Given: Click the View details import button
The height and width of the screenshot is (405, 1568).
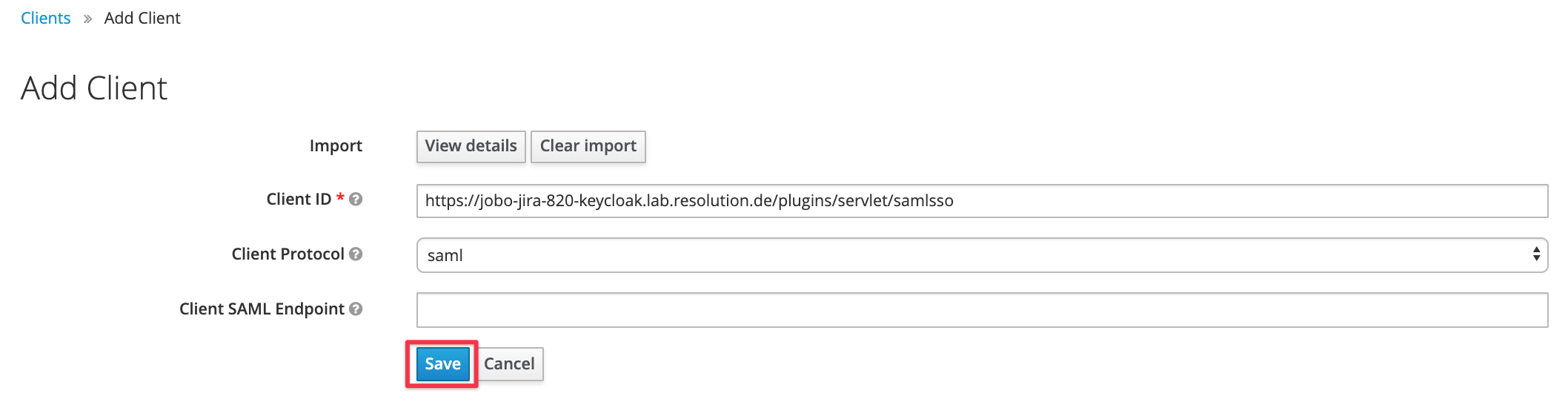Looking at the screenshot, I should pyautogui.click(x=471, y=146).
